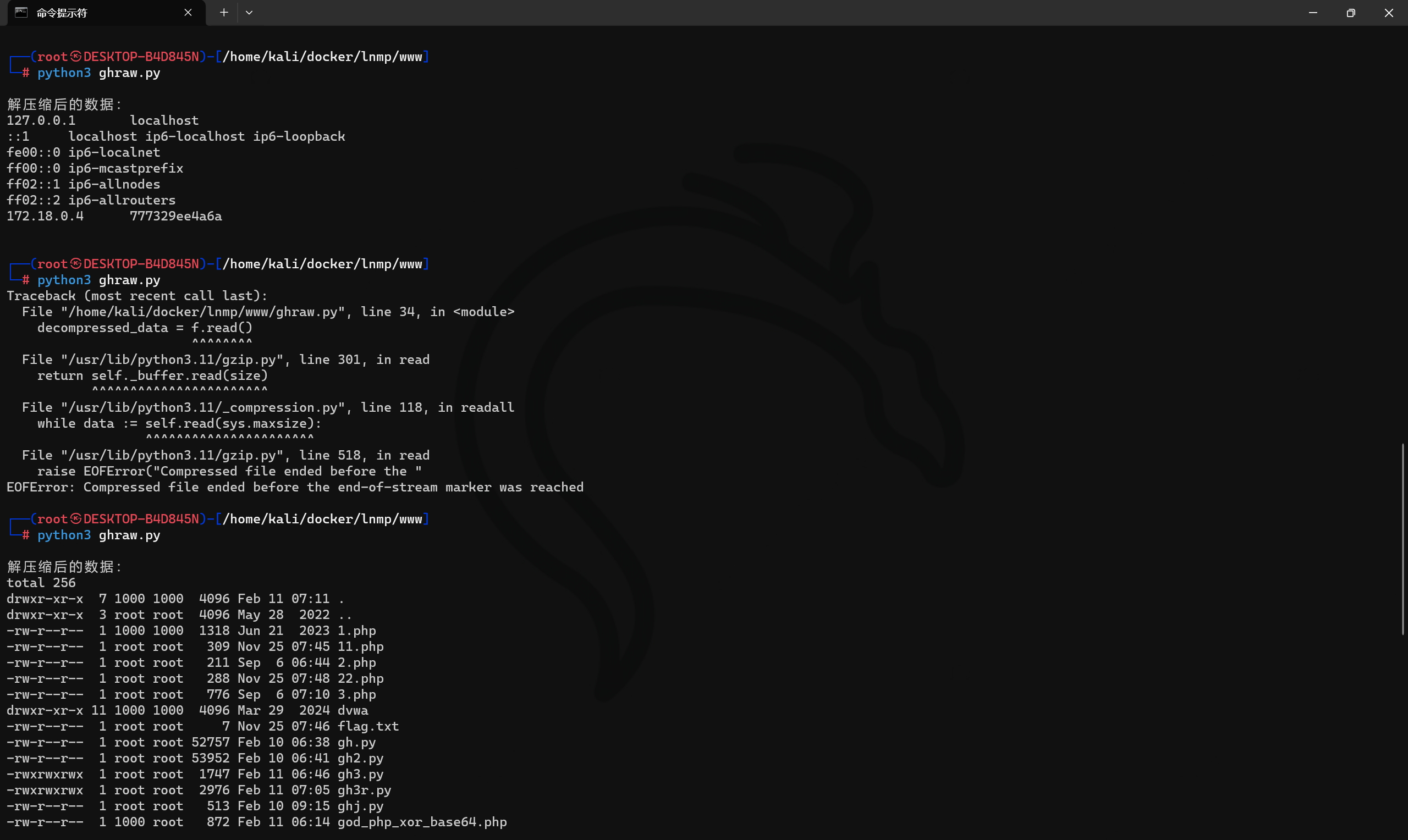Select the 命令提示符 tab title
The image size is (1408, 840).
pyautogui.click(x=62, y=13)
